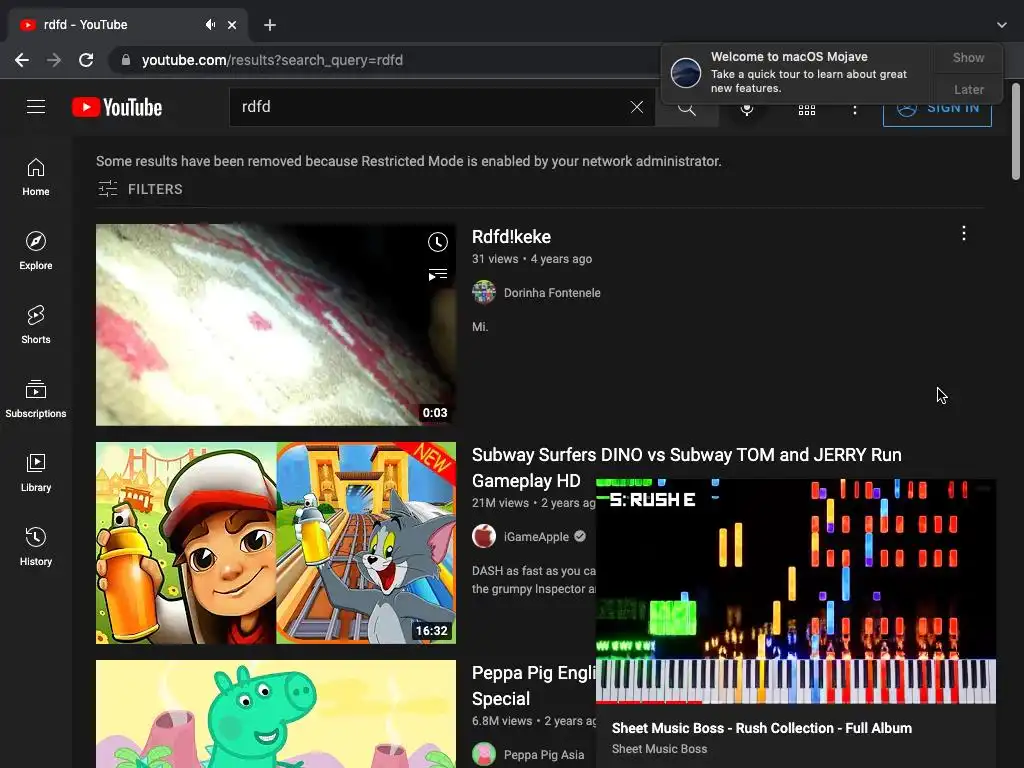Open the Rdfd!keke video title
The width and height of the screenshot is (1024, 768).
511,237
